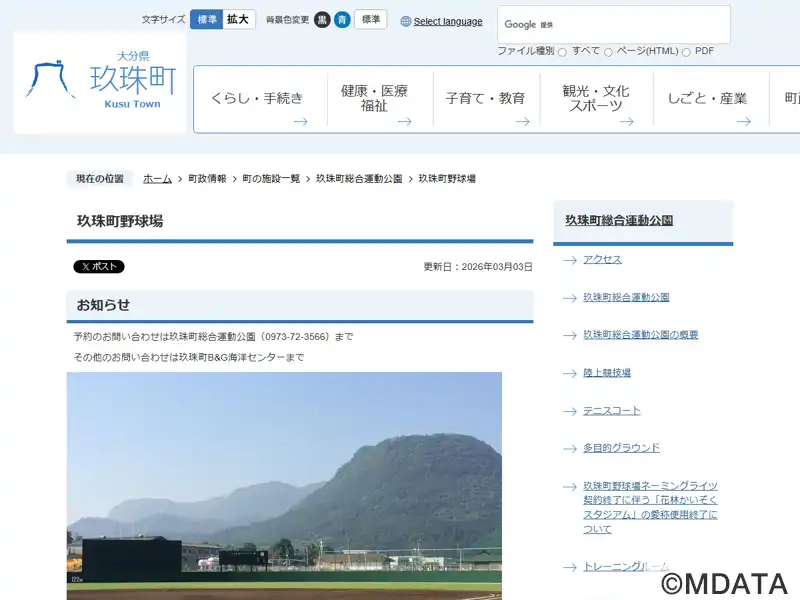Viewport: 800px width, 600px height.
Task: Go to ホーム breadcrumb link
Action: coord(157,179)
